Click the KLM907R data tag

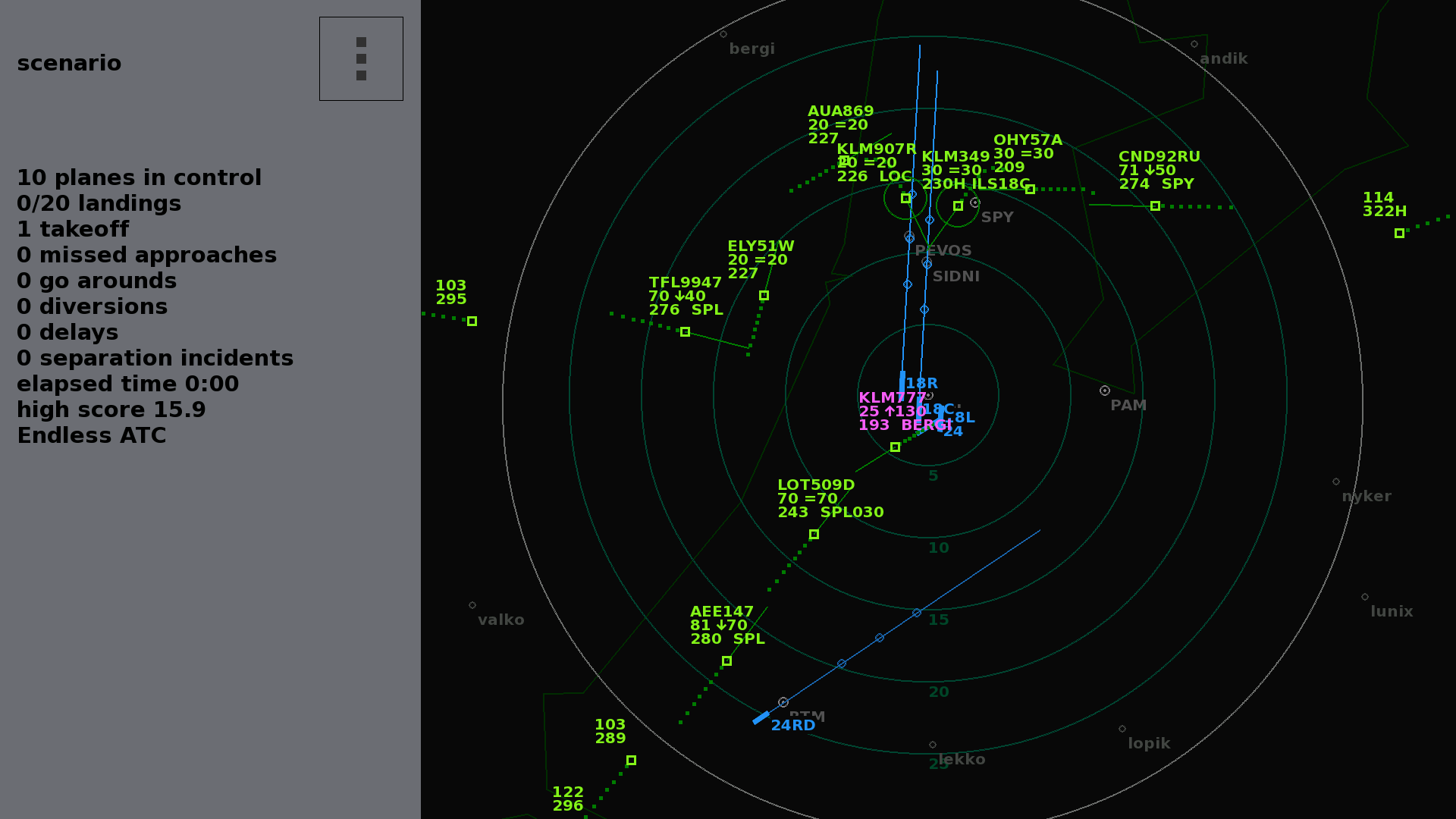click(877, 163)
